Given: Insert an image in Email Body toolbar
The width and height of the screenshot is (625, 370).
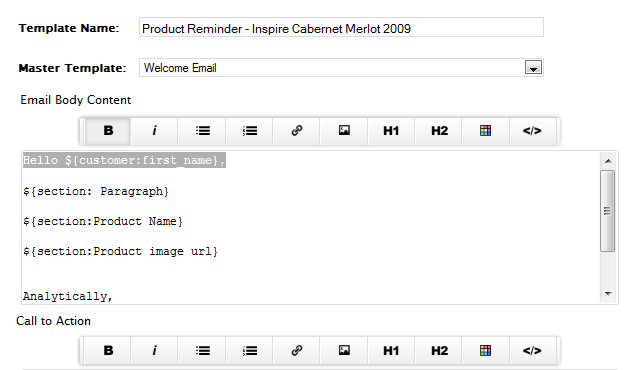Looking at the screenshot, I should [344, 131].
